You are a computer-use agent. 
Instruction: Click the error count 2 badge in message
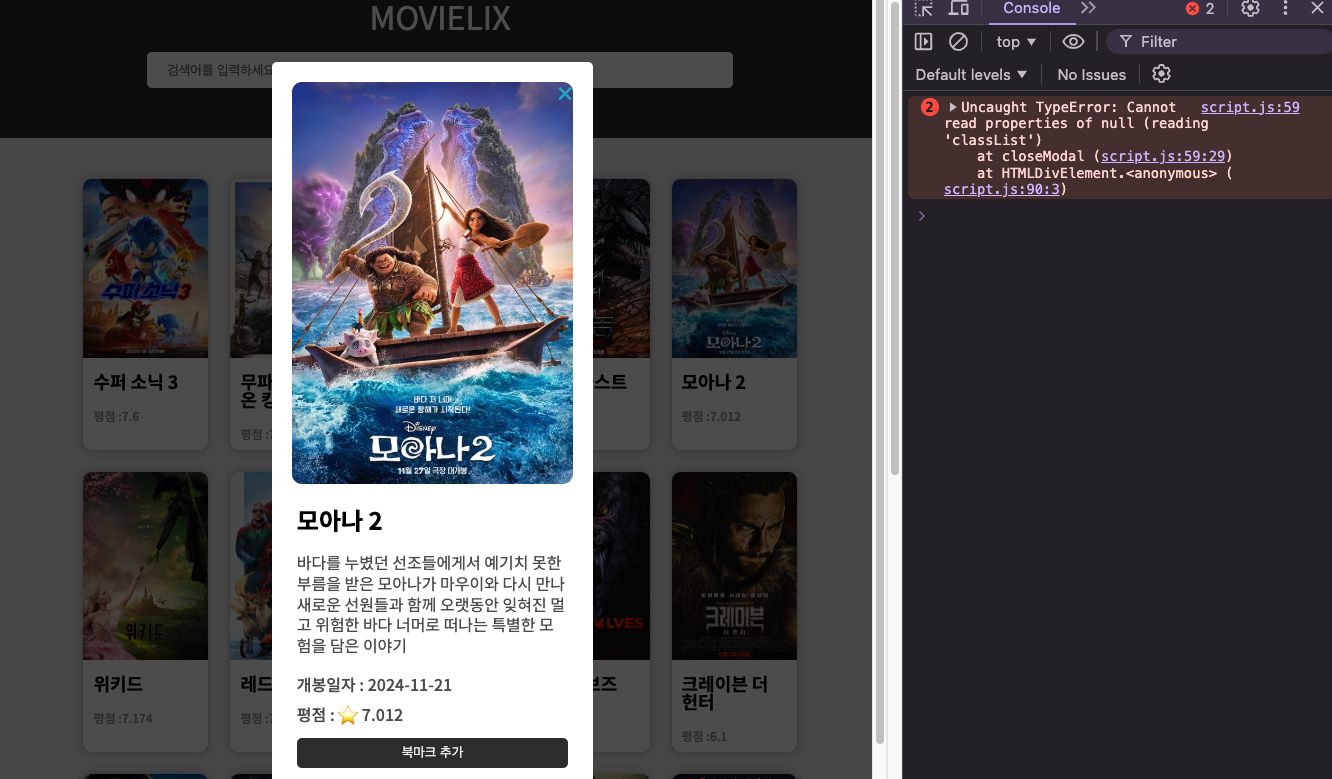coord(930,107)
